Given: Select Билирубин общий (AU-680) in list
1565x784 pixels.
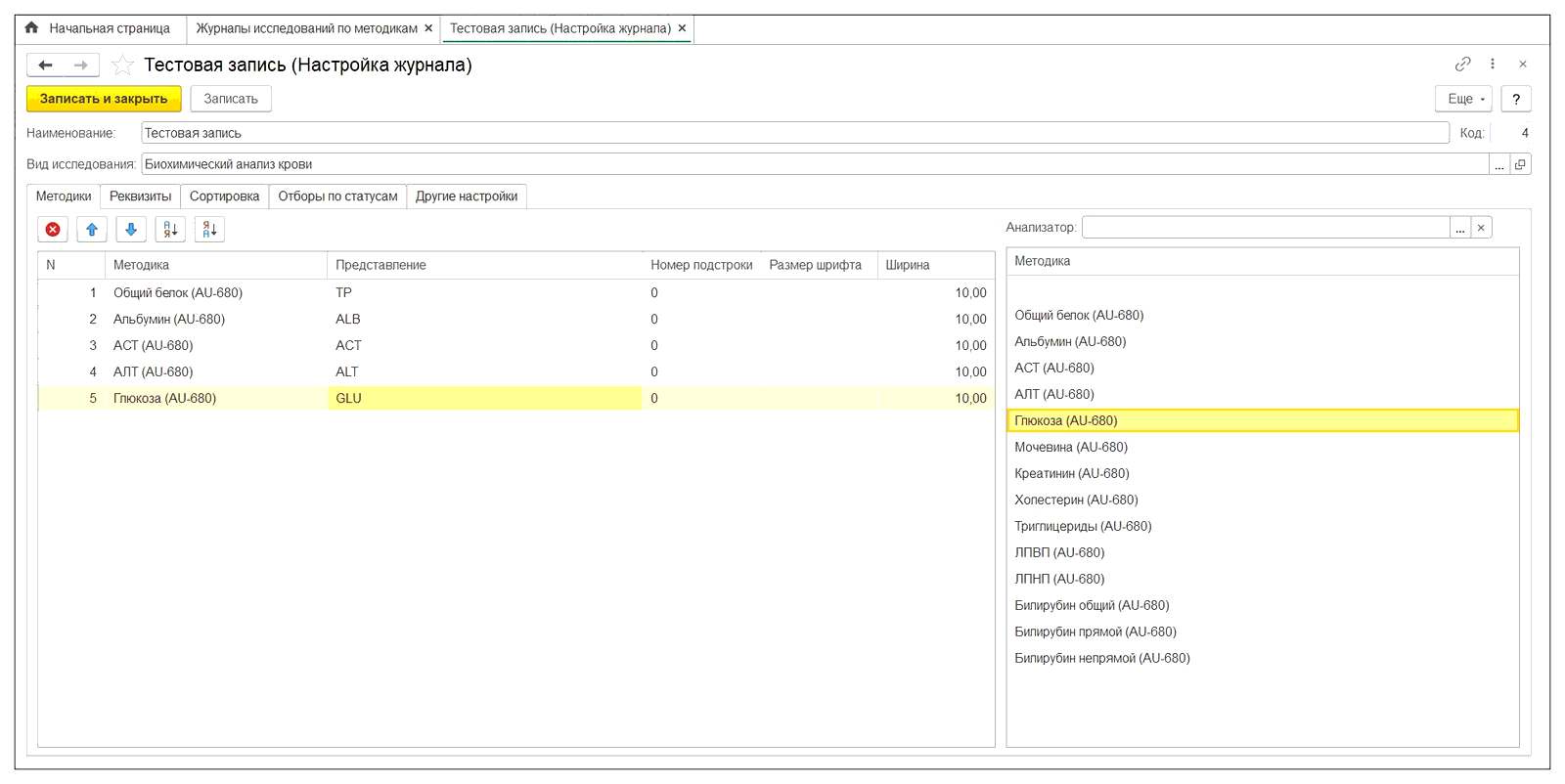Looking at the screenshot, I should [x=1263, y=606].
